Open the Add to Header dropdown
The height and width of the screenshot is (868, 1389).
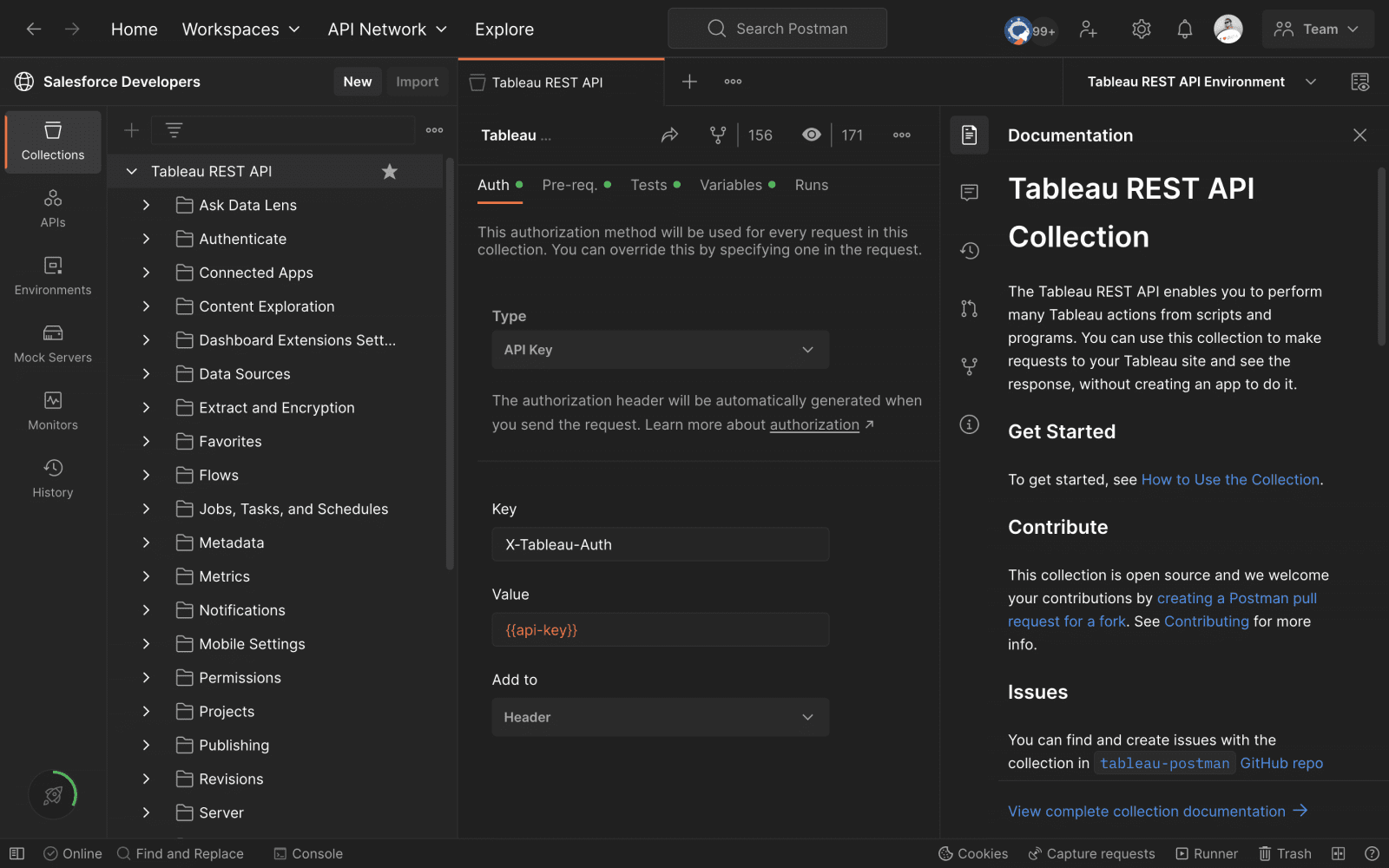660,717
